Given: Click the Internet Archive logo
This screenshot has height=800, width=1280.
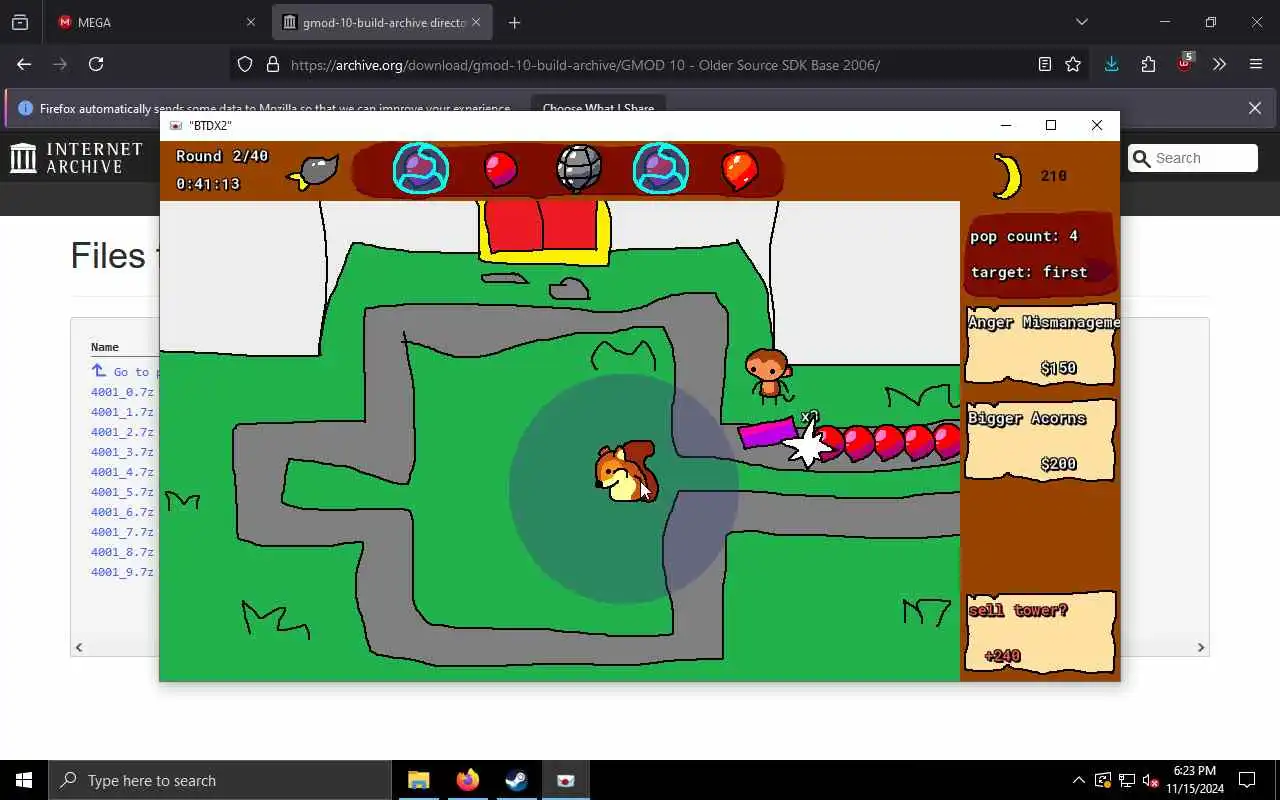Looking at the screenshot, I should pyautogui.click(x=77, y=157).
